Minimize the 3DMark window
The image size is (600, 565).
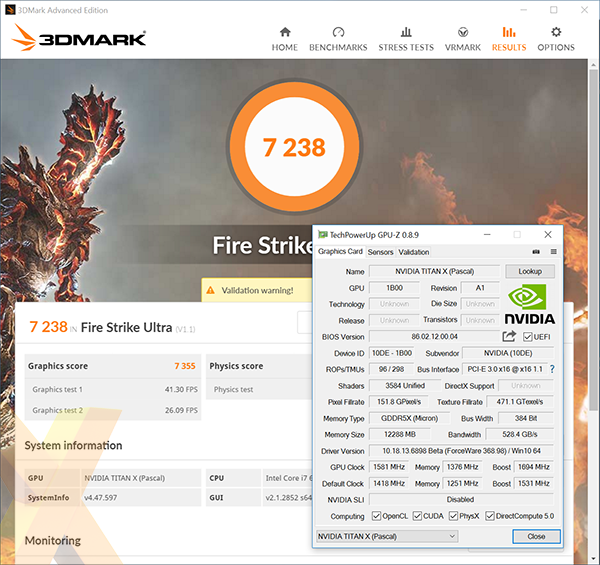[524, 10]
